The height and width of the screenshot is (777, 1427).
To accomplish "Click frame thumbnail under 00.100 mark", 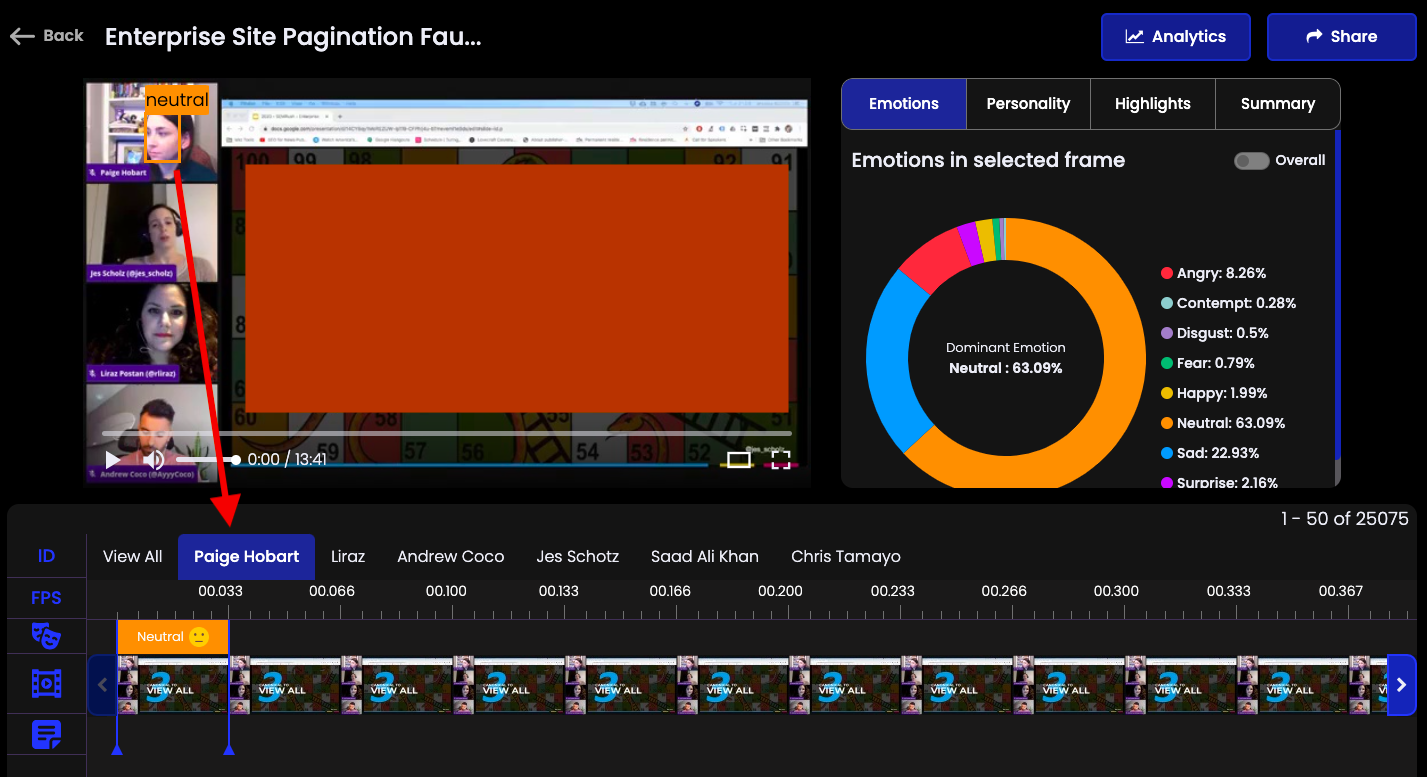I will (x=509, y=685).
